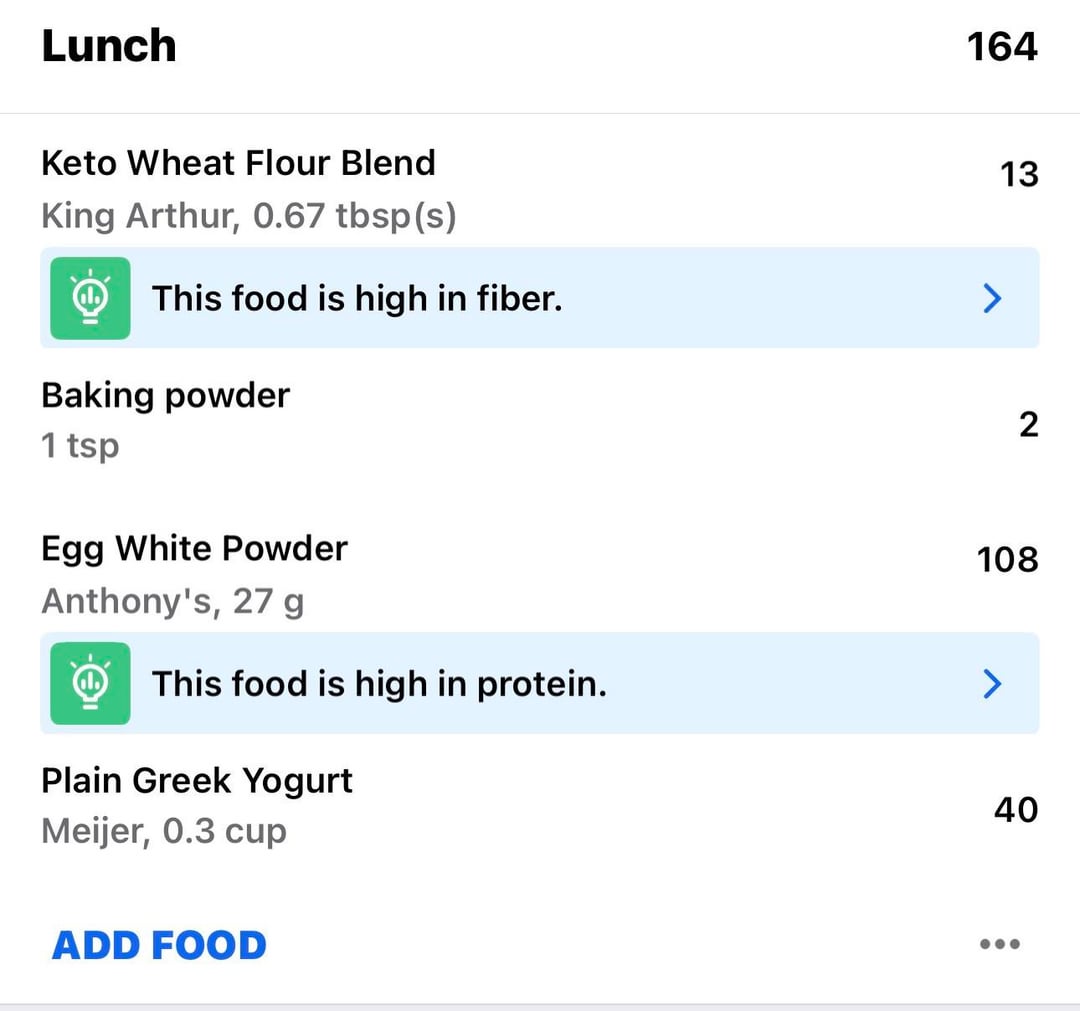
Task: Tap the lightbulb icon beside the protein insight
Action: point(90,683)
